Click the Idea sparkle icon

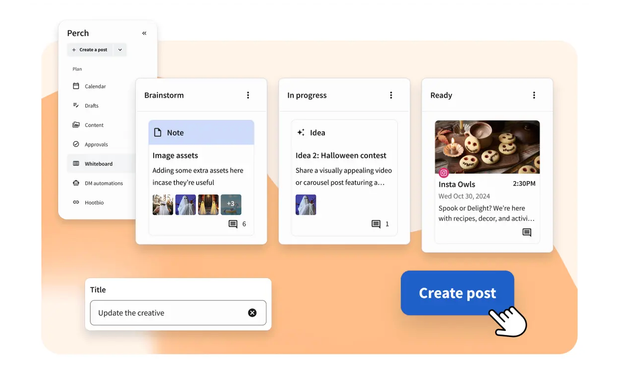click(x=301, y=132)
